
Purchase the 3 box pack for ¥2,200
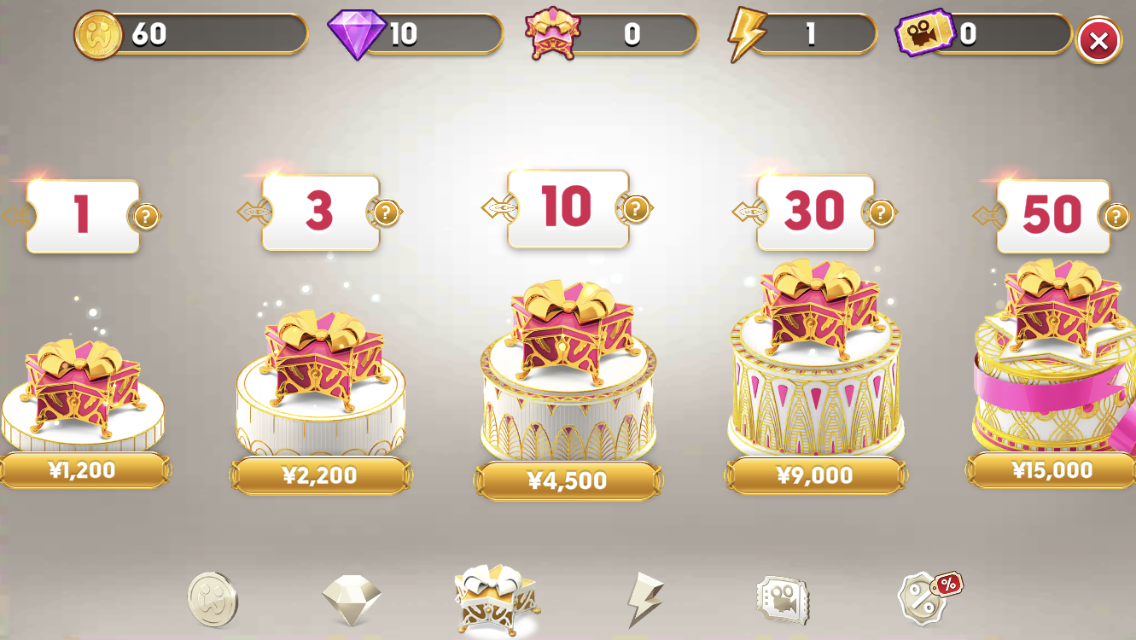coord(320,475)
